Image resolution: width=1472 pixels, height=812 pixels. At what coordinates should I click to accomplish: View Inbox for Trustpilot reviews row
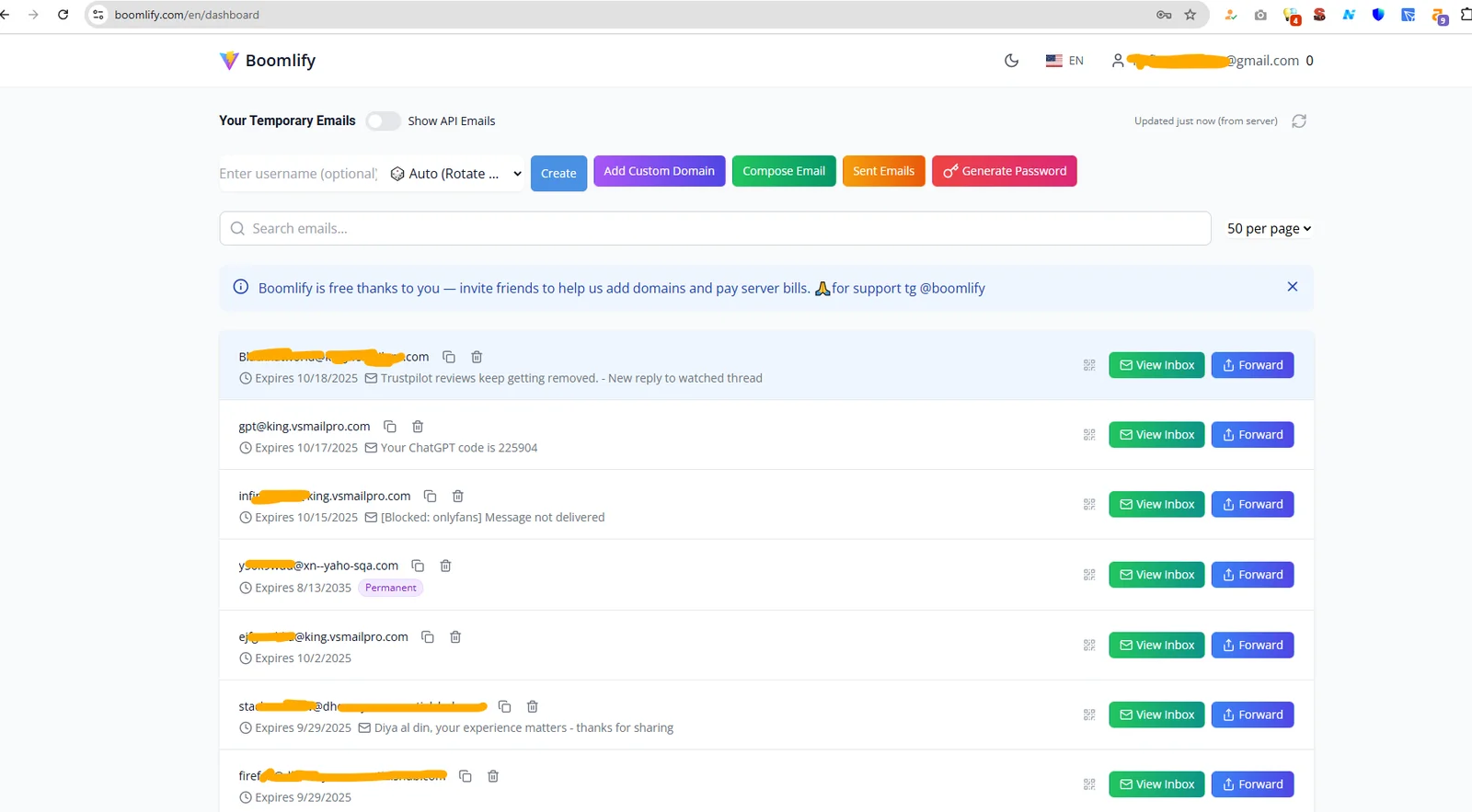click(x=1156, y=365)
